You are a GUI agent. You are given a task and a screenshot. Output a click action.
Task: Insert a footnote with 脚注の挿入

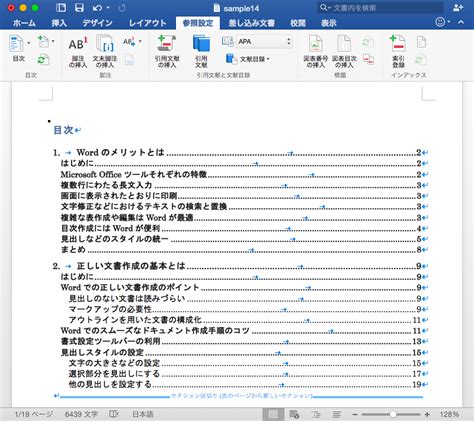pos(78,52)
